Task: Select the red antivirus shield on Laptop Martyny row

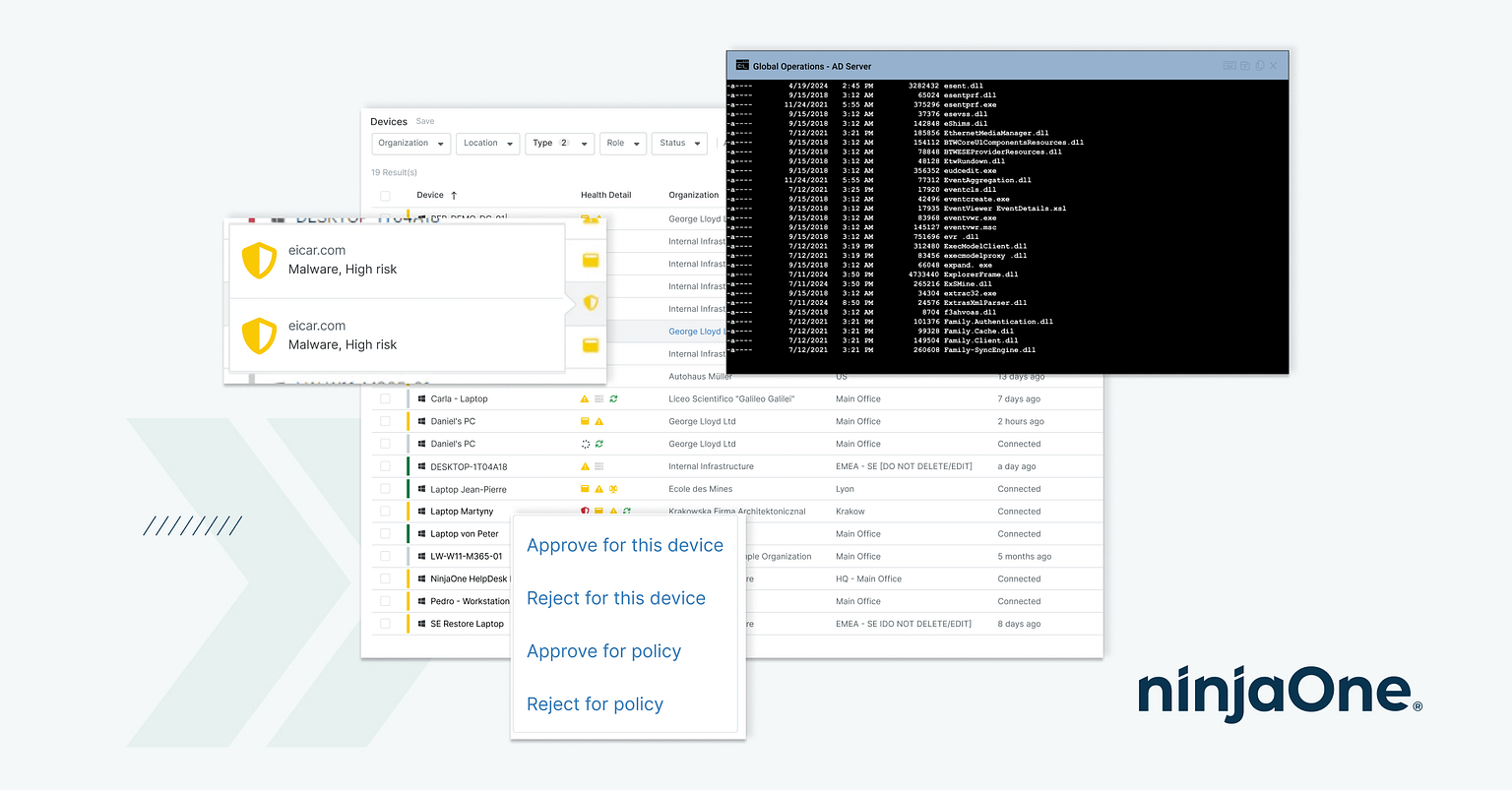Action: 585,510
